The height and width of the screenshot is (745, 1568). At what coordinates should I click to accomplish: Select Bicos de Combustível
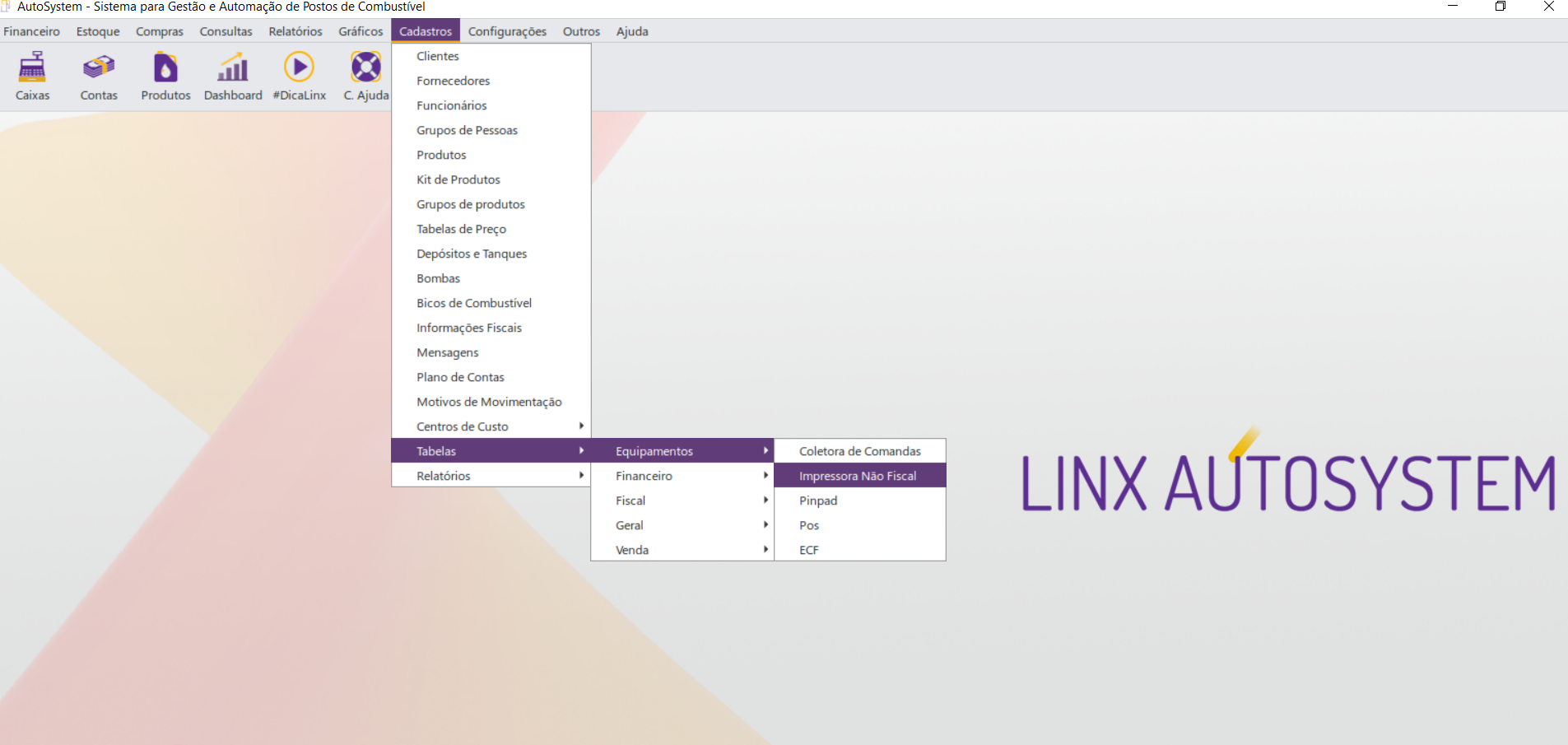click(474, 303)
